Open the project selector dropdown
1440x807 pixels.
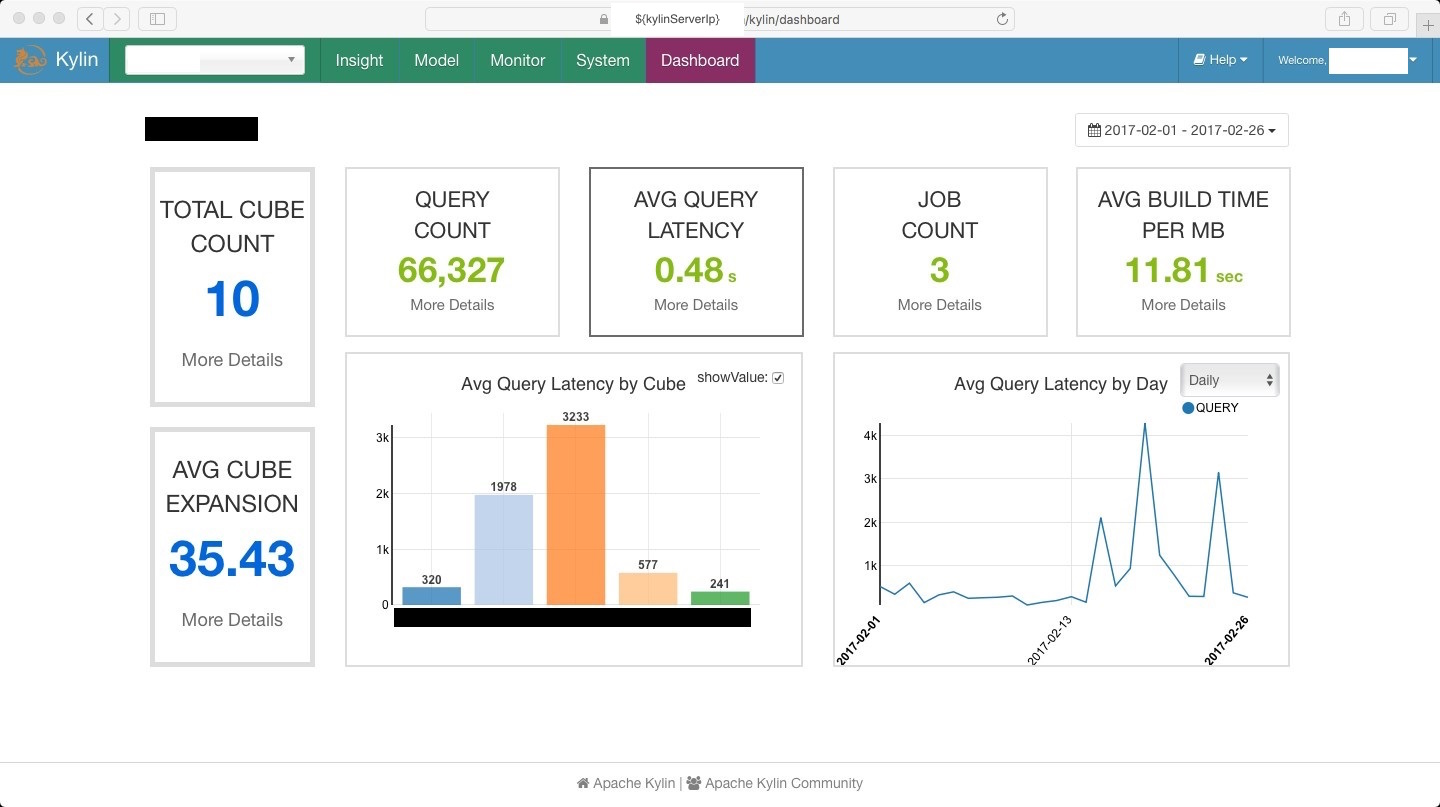pos(214,60)
